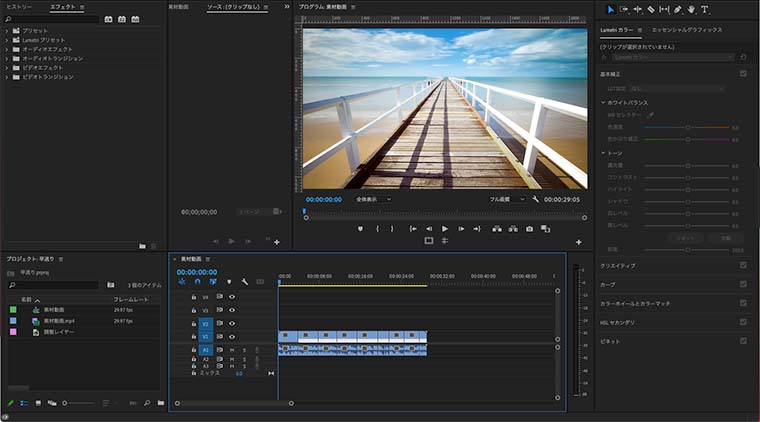Click timeline Add Marker icon
760x422 pixels.
(227, 282)
